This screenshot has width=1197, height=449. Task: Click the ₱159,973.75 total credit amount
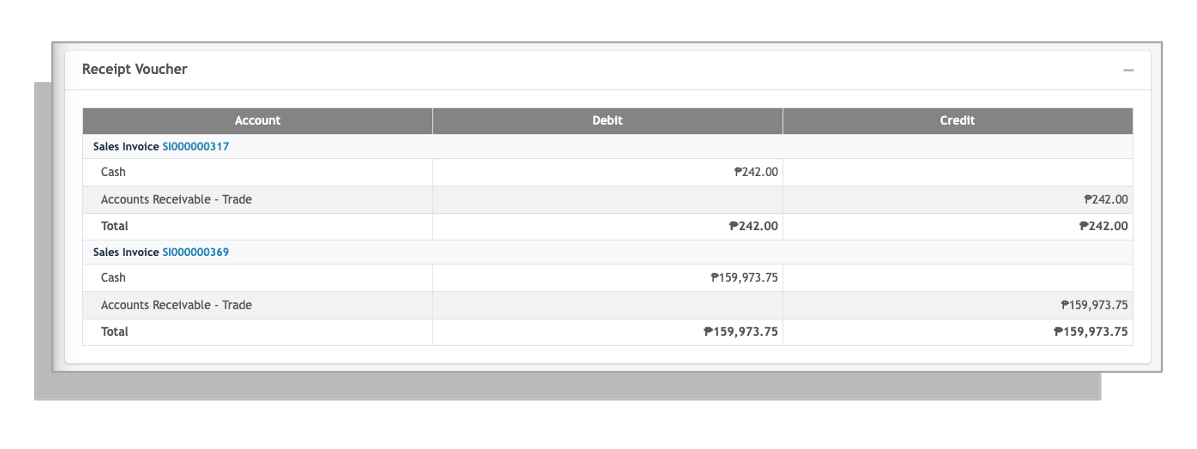click(1090, 331)
